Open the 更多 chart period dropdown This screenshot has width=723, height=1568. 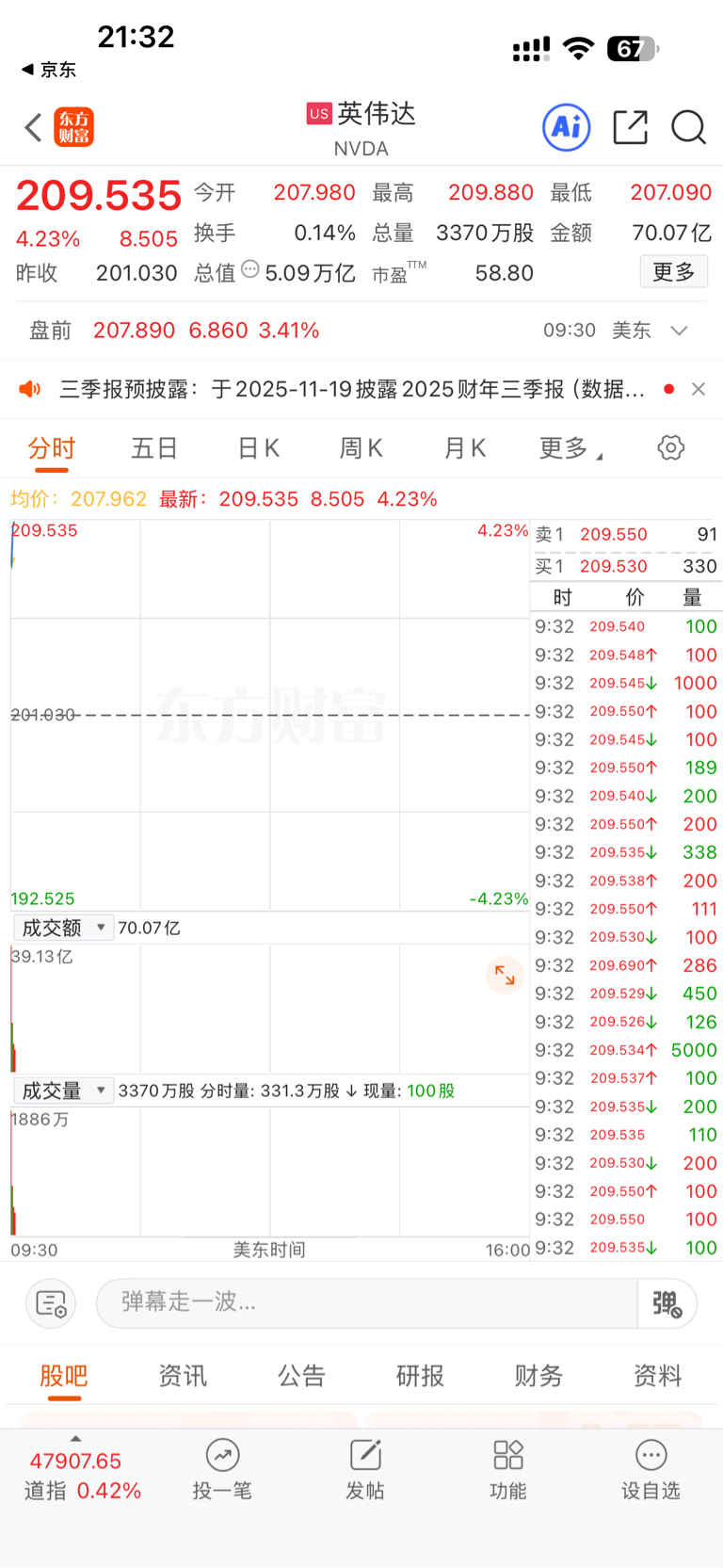pyautogui.click(x=570, y=448)
